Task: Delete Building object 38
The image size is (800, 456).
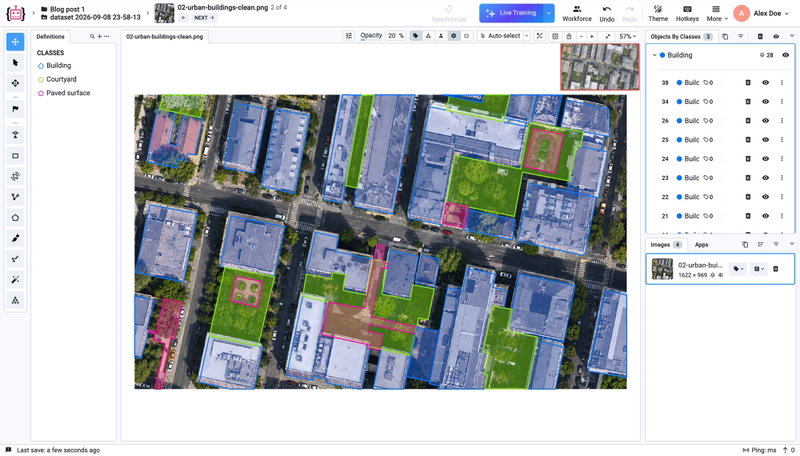Action: 748,83
